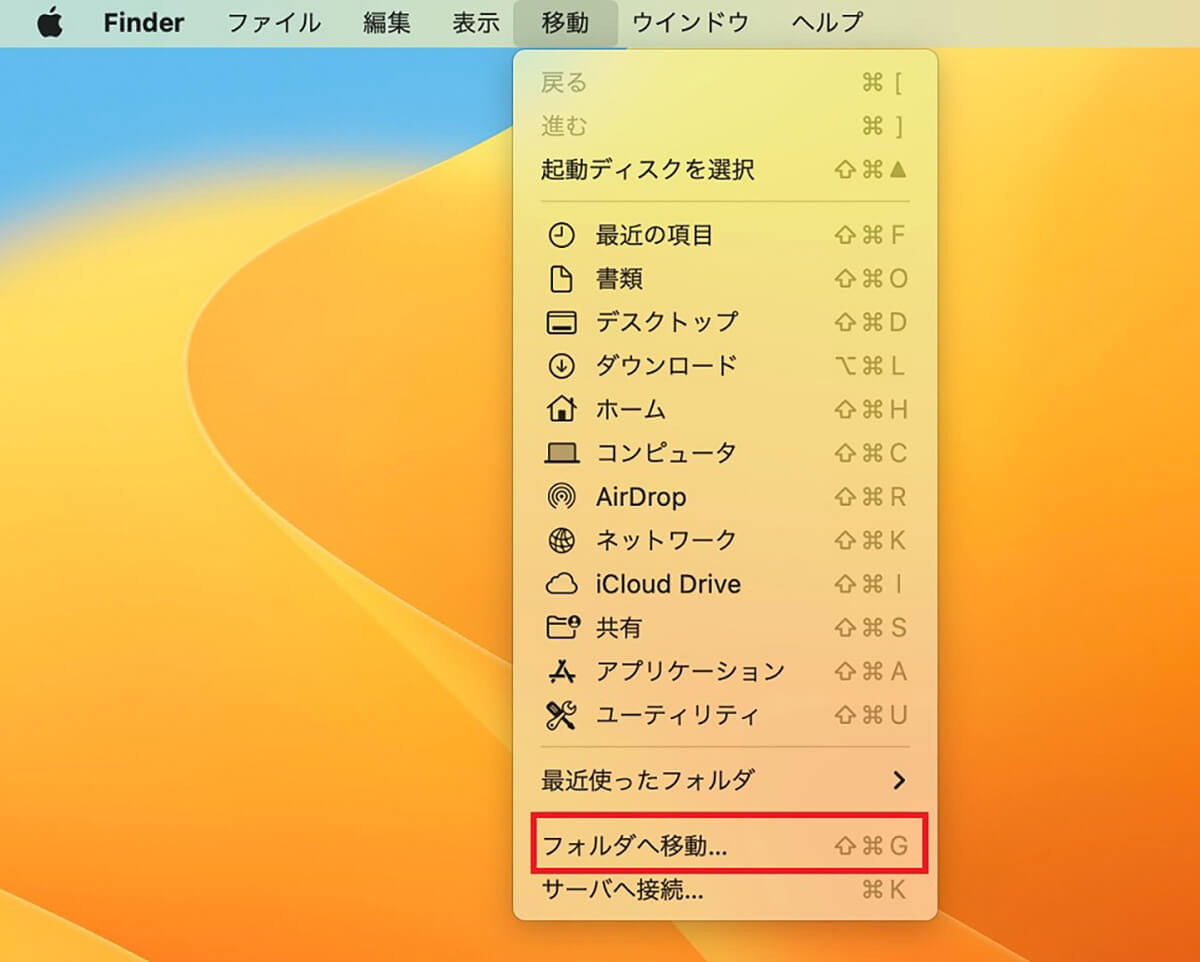Select 最近の項目 text entry

[x=654, y=236]
